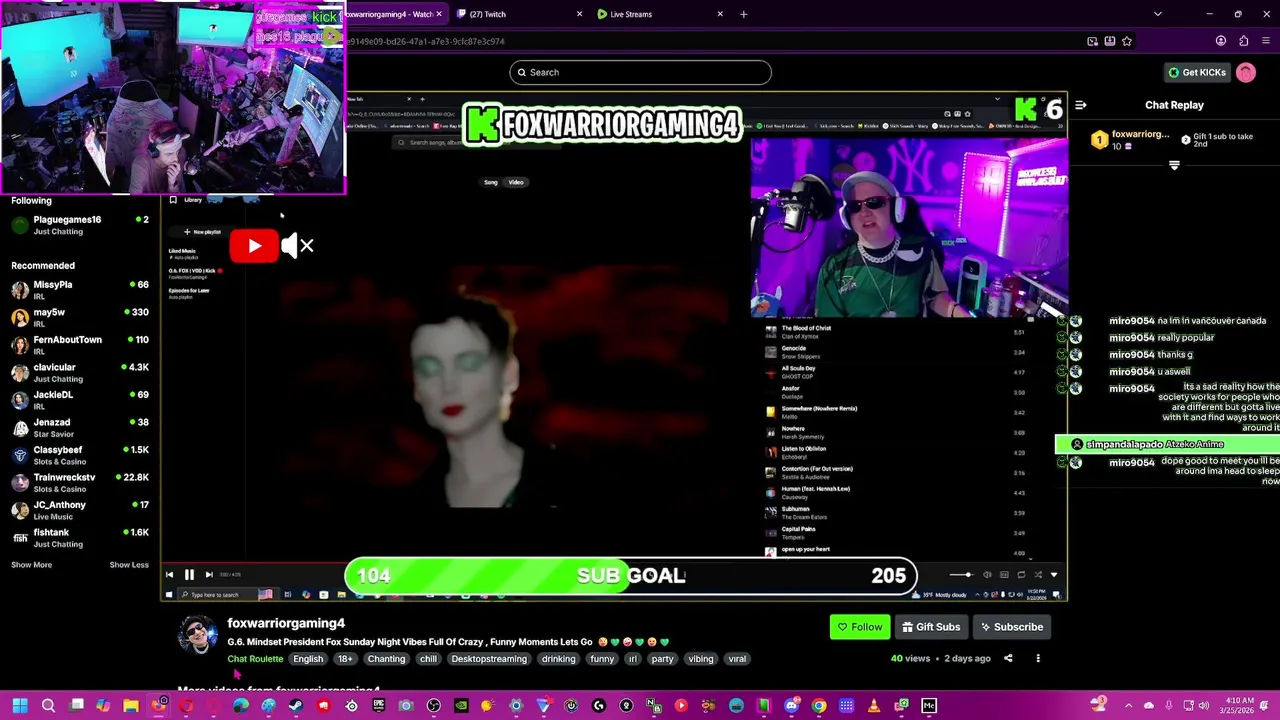Screen dimensions: 1280x720
Task: Select the funny tag
Action: (602, 659)
